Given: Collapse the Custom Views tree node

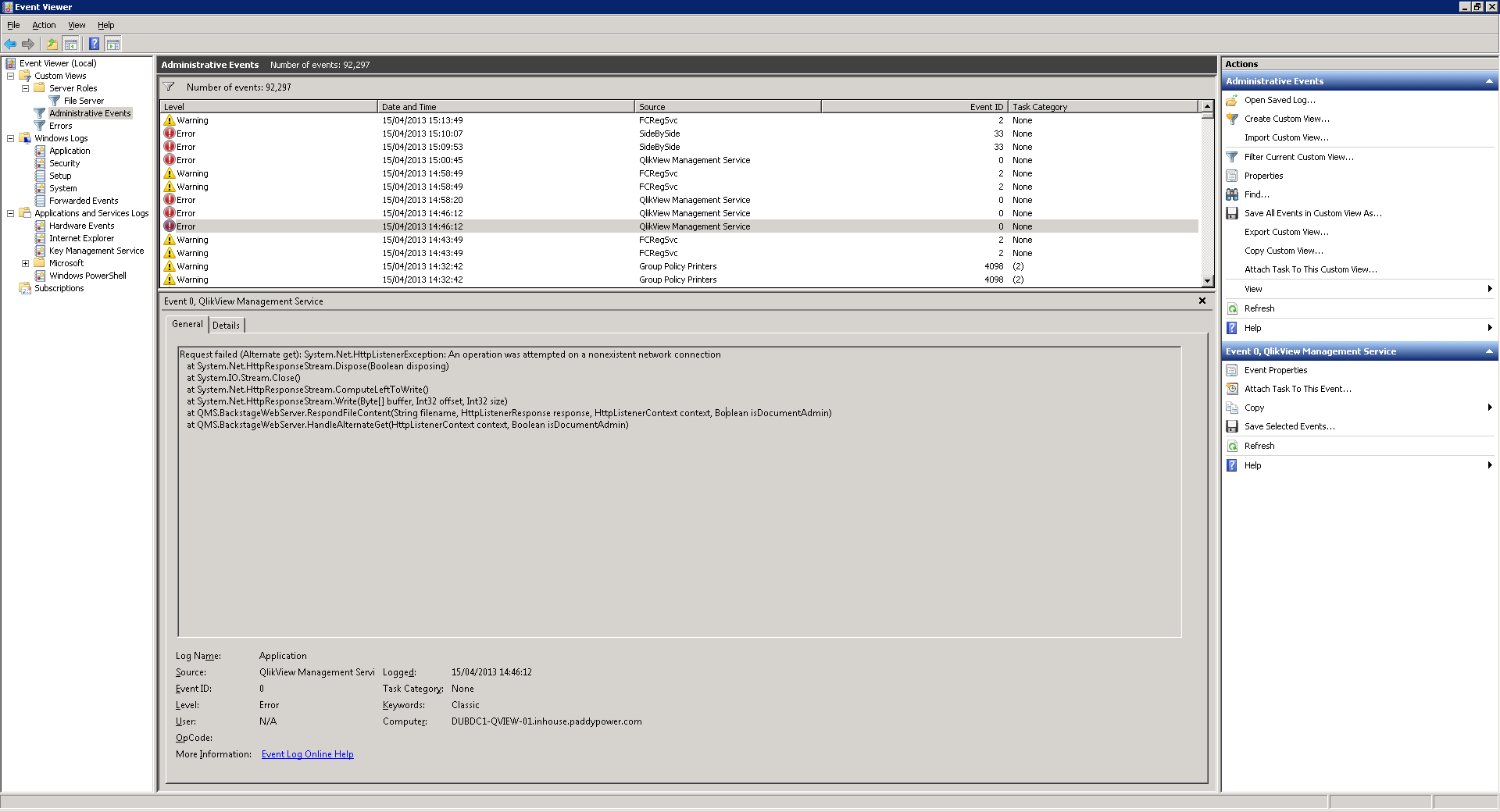Looking at the screenshot, I should (10, 76).
